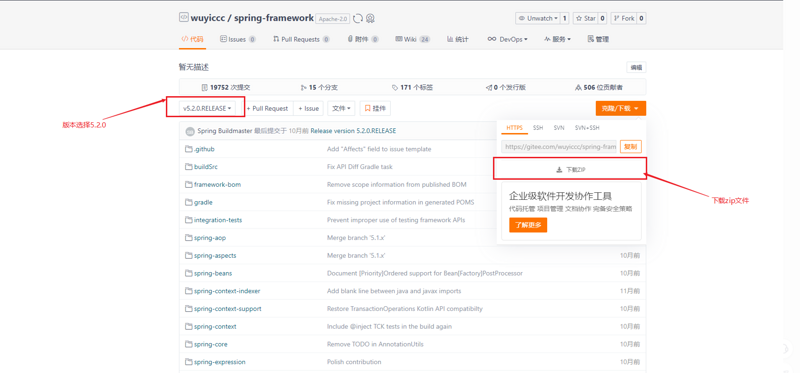The height and width of the screenshot is (373, 800).
Task: Click the 编辑 description button
Action: point(636,67)
